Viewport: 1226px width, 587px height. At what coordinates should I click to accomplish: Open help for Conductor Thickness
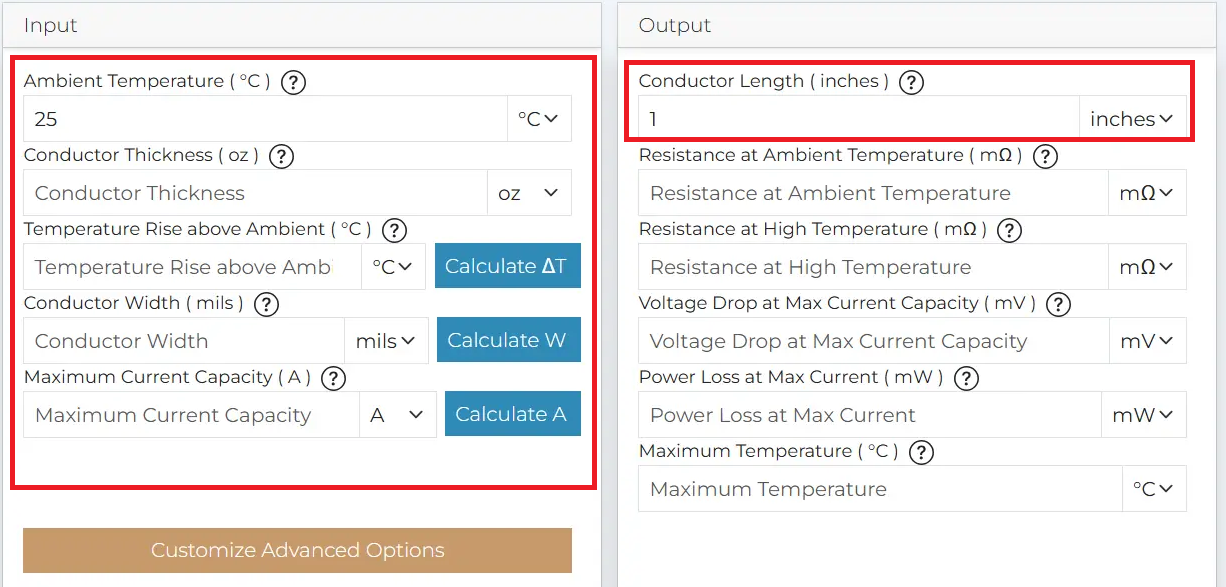pyautogui.click(x=281, y=156)
